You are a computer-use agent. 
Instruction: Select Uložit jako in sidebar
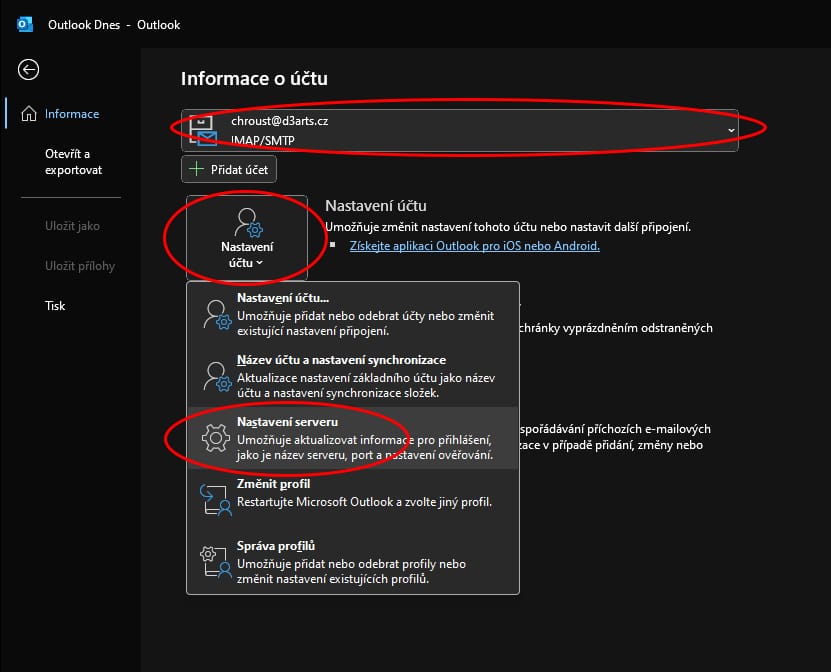point(72,226)
